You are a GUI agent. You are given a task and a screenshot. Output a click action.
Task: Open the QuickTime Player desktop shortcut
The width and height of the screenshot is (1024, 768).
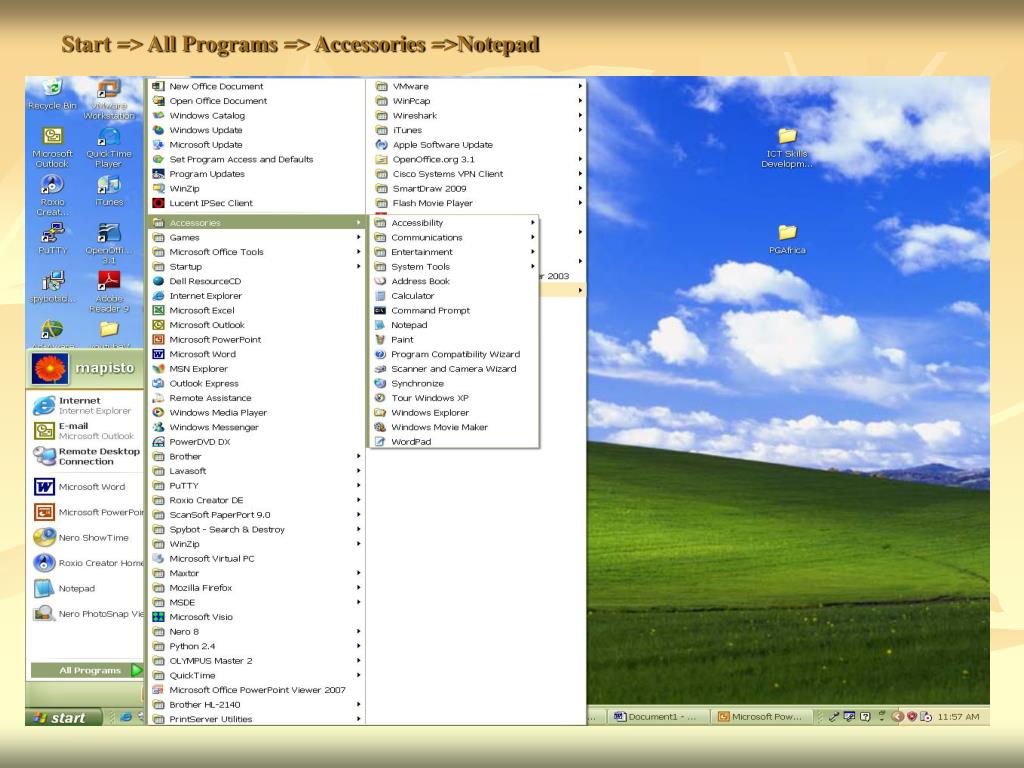coord(109,148)
